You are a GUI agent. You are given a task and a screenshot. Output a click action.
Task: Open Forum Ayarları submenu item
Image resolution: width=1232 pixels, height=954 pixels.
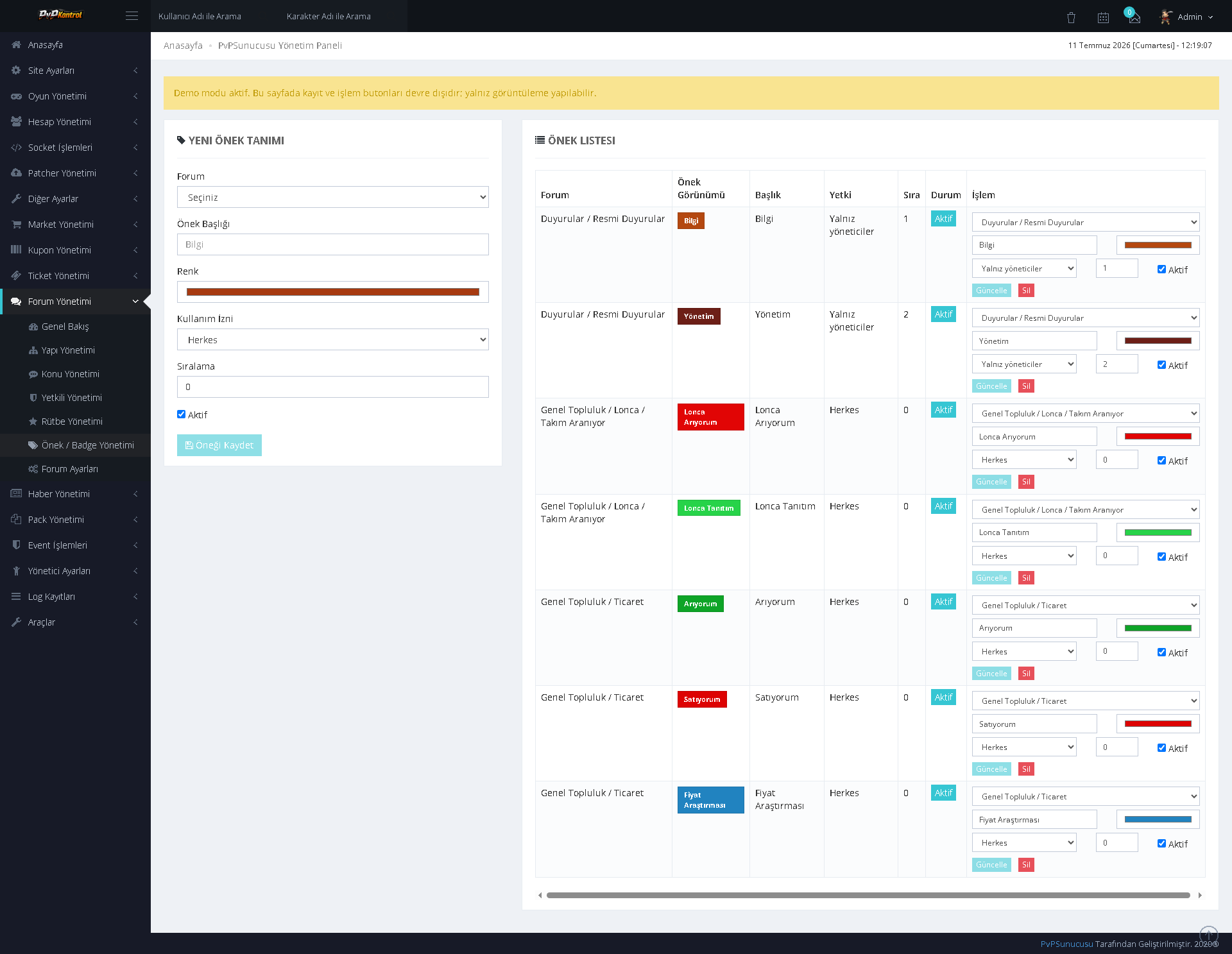coord(75,469)
